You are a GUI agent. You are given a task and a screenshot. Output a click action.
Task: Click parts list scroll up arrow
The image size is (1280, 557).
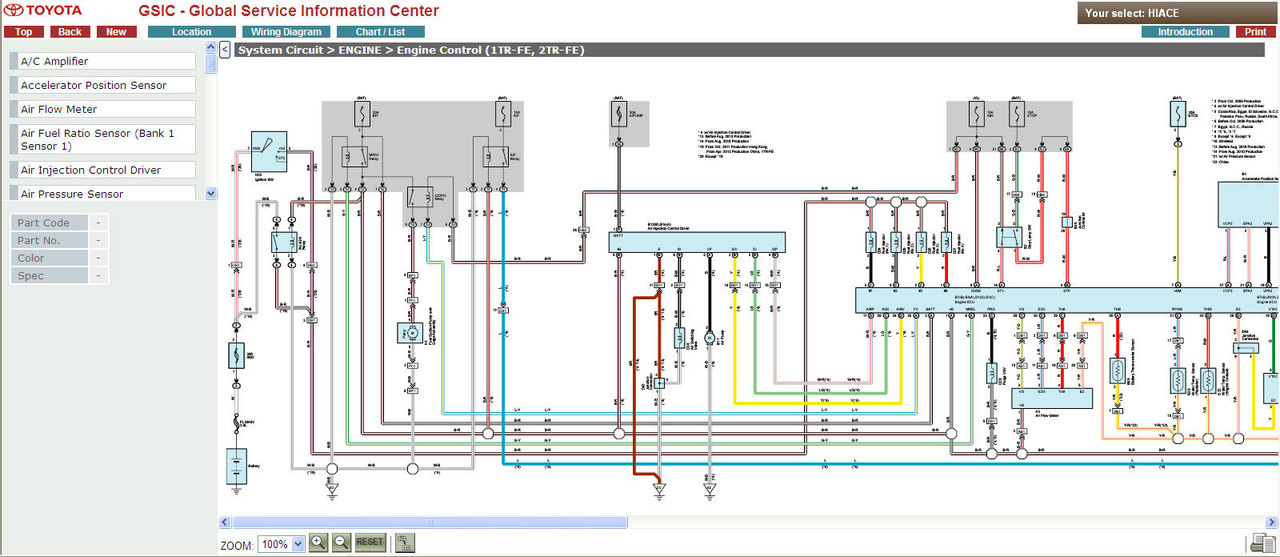point(211,46)
